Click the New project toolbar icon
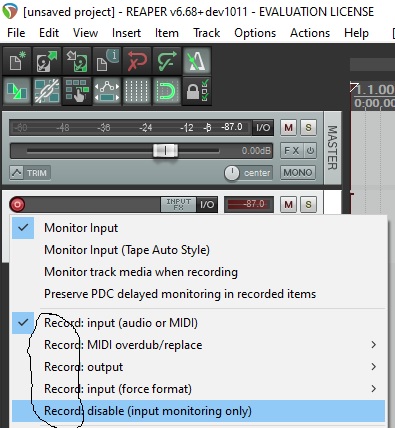Screen dimensions: 395x428 [17, 61]
